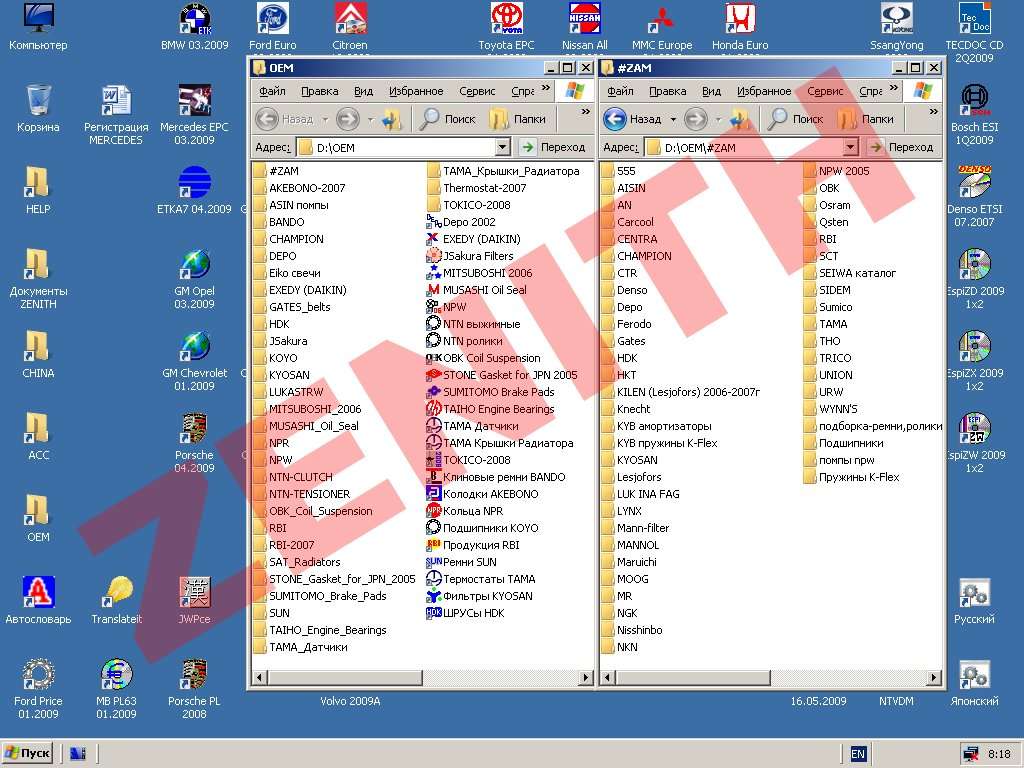Click address field showing D:\OEM

396,148
